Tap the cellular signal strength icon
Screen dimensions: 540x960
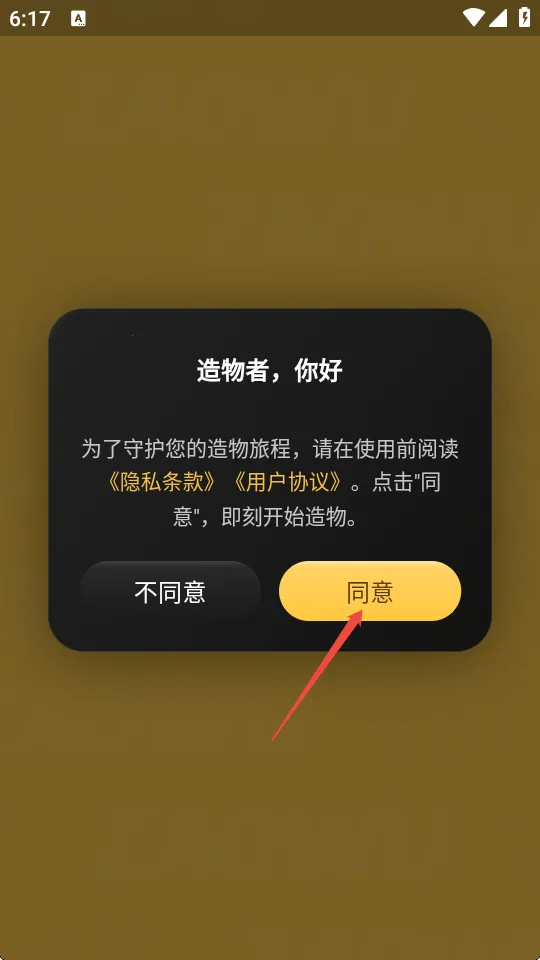point(498,18)
